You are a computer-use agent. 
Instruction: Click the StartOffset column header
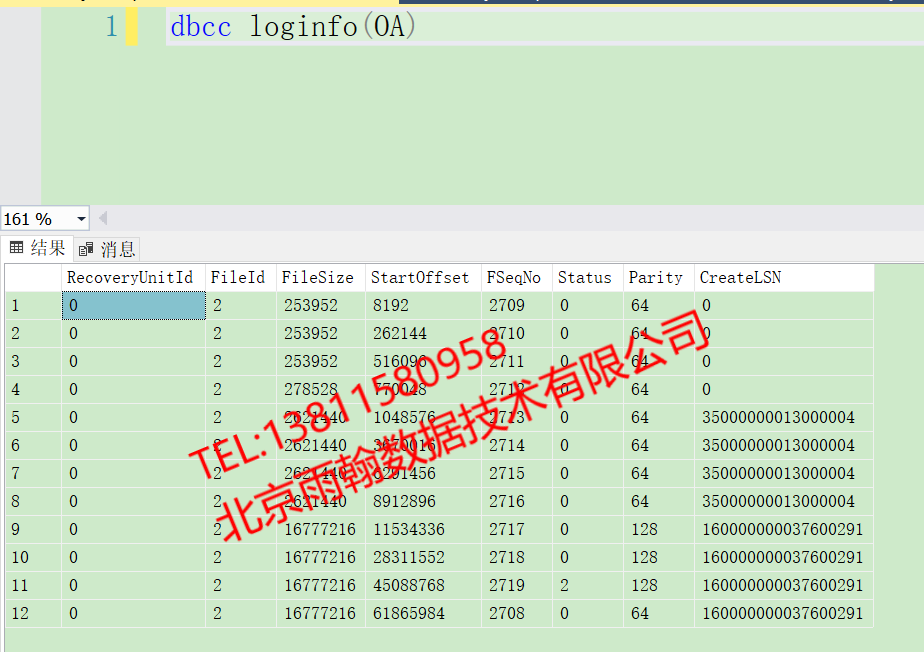click(x=423, y=278)
